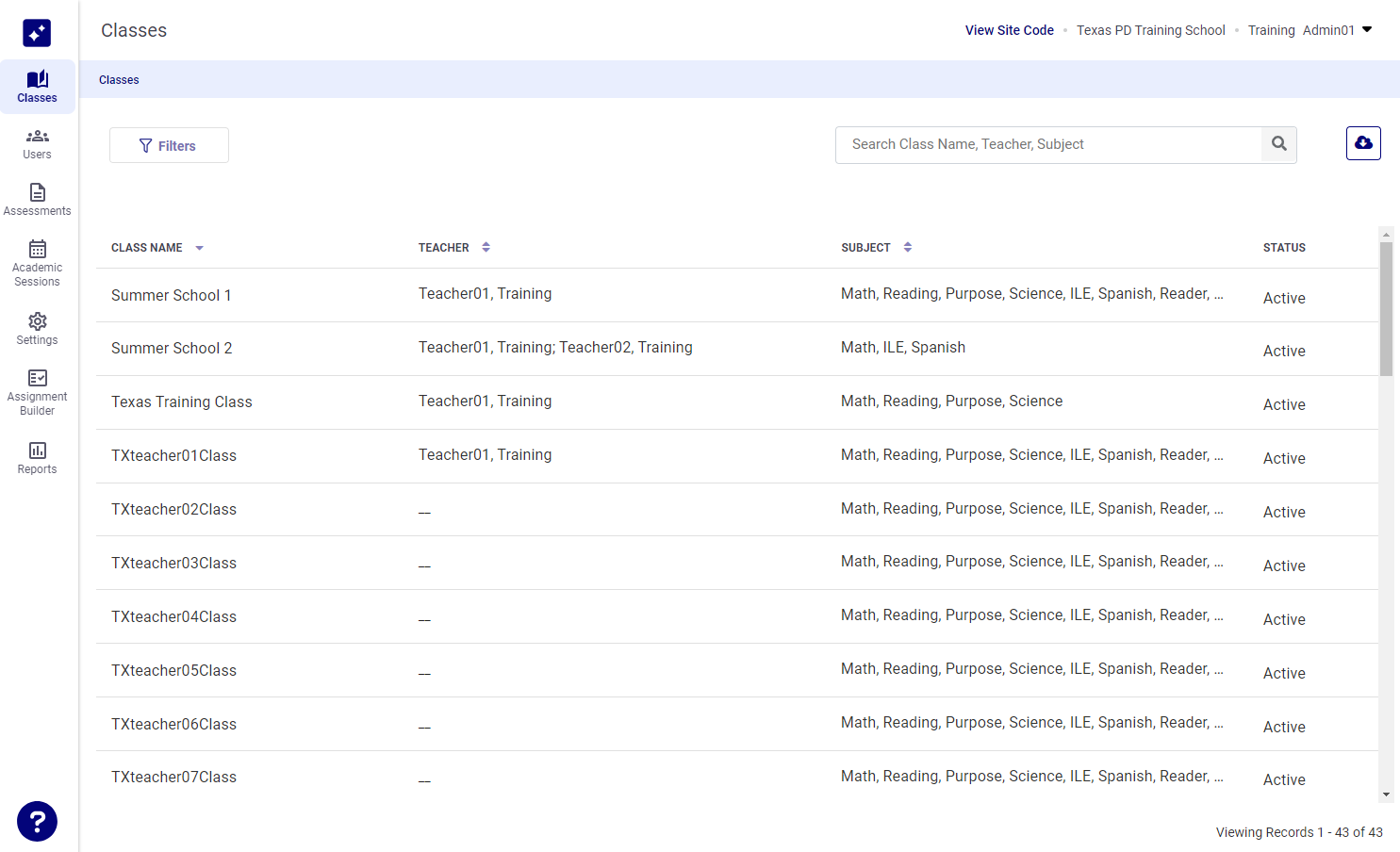
Task: Select Academic Sessions in sidebar
Action: pos(37,262)
